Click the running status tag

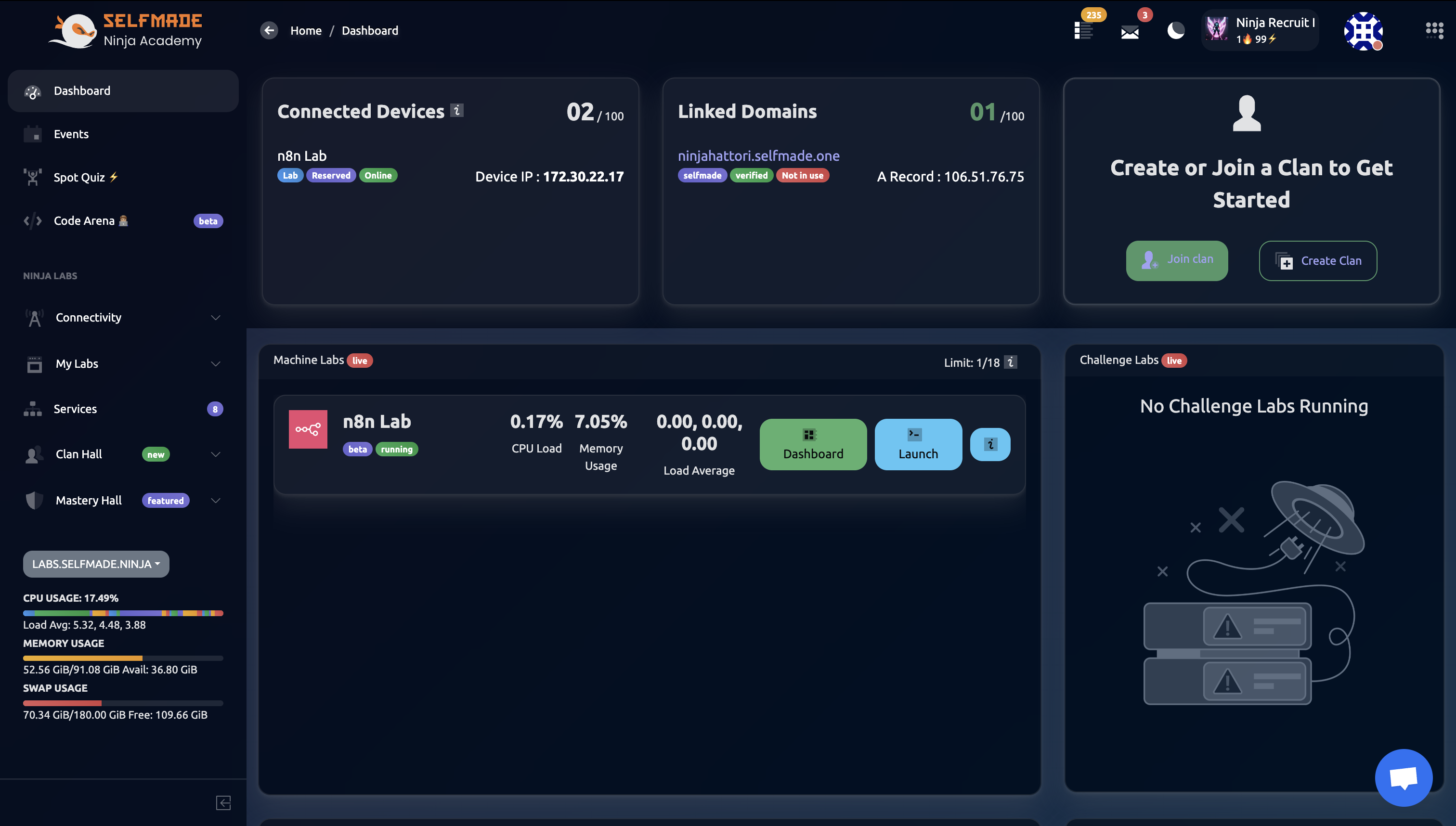pos(397,449)
